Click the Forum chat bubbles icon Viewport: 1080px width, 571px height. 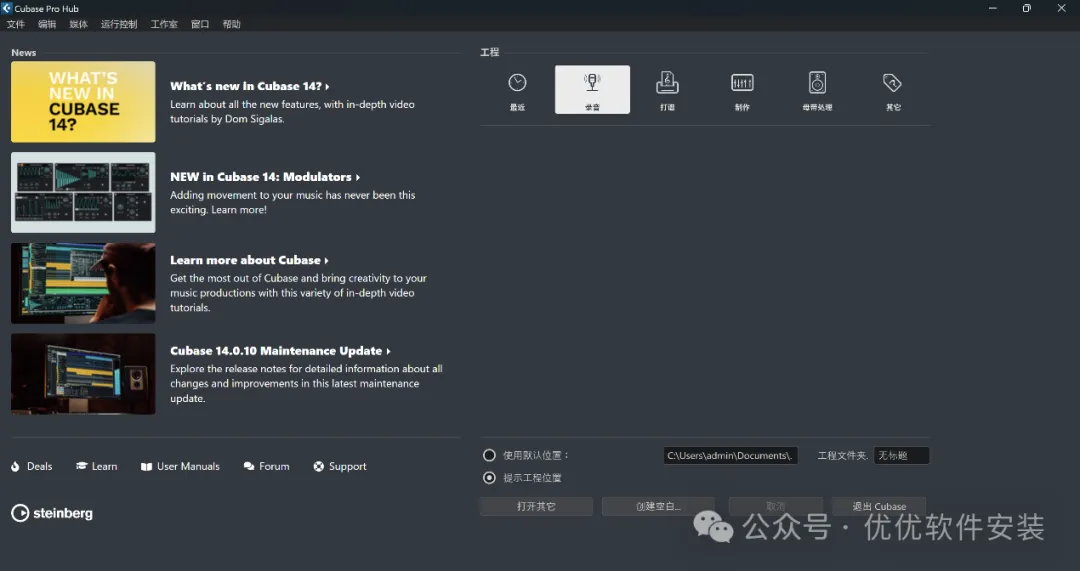249,466
